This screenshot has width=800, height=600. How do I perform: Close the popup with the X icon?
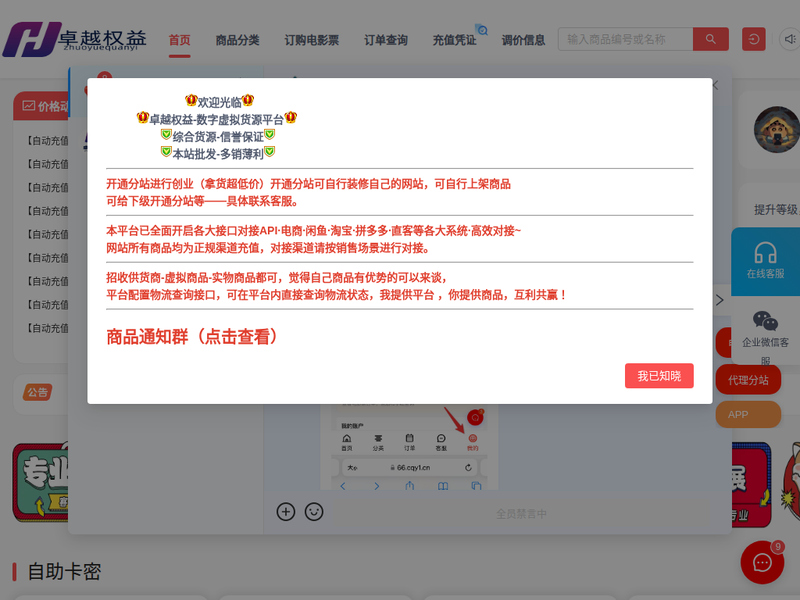pos(715,85)
